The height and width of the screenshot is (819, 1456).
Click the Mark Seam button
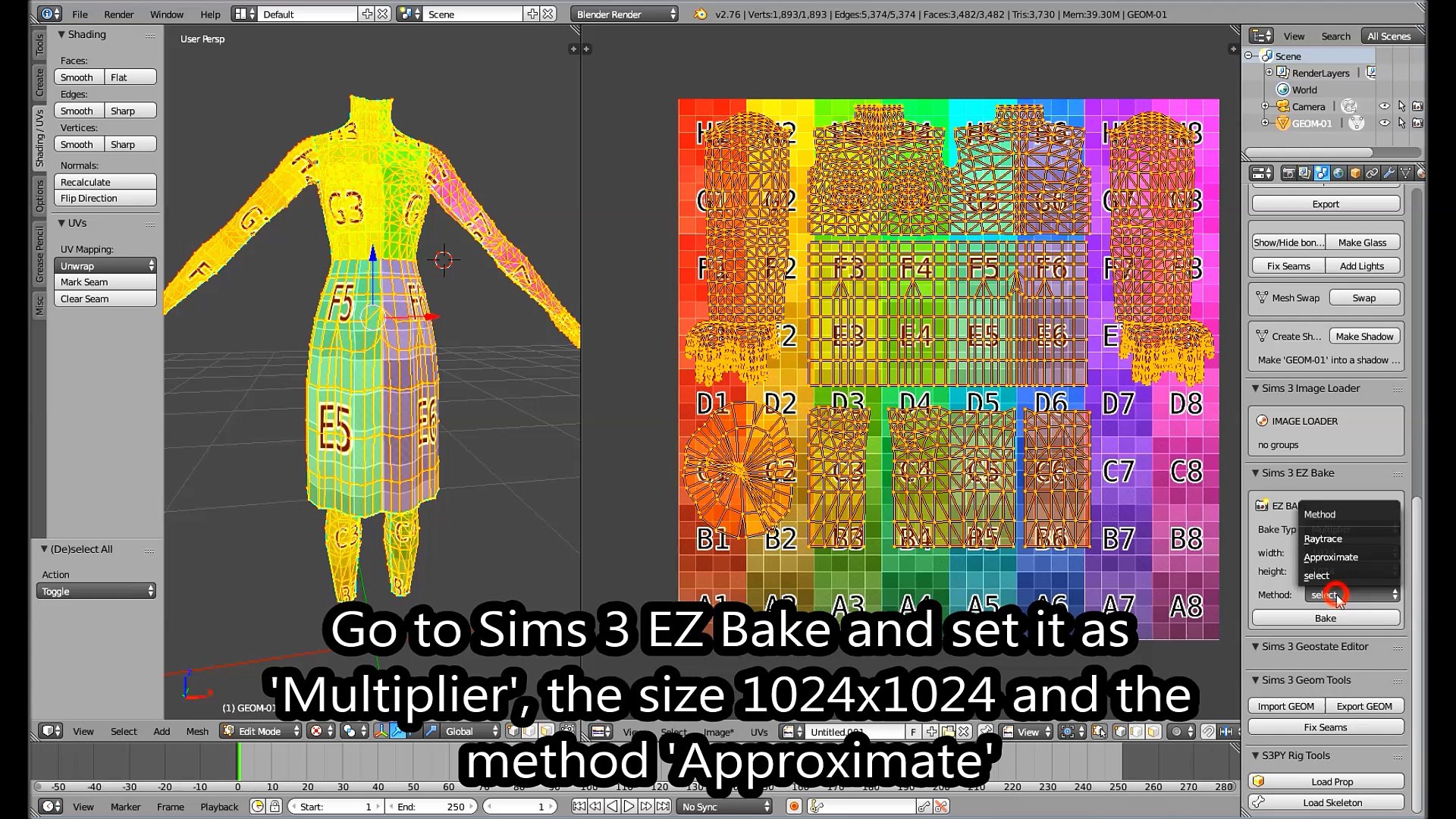pos(105,282)
